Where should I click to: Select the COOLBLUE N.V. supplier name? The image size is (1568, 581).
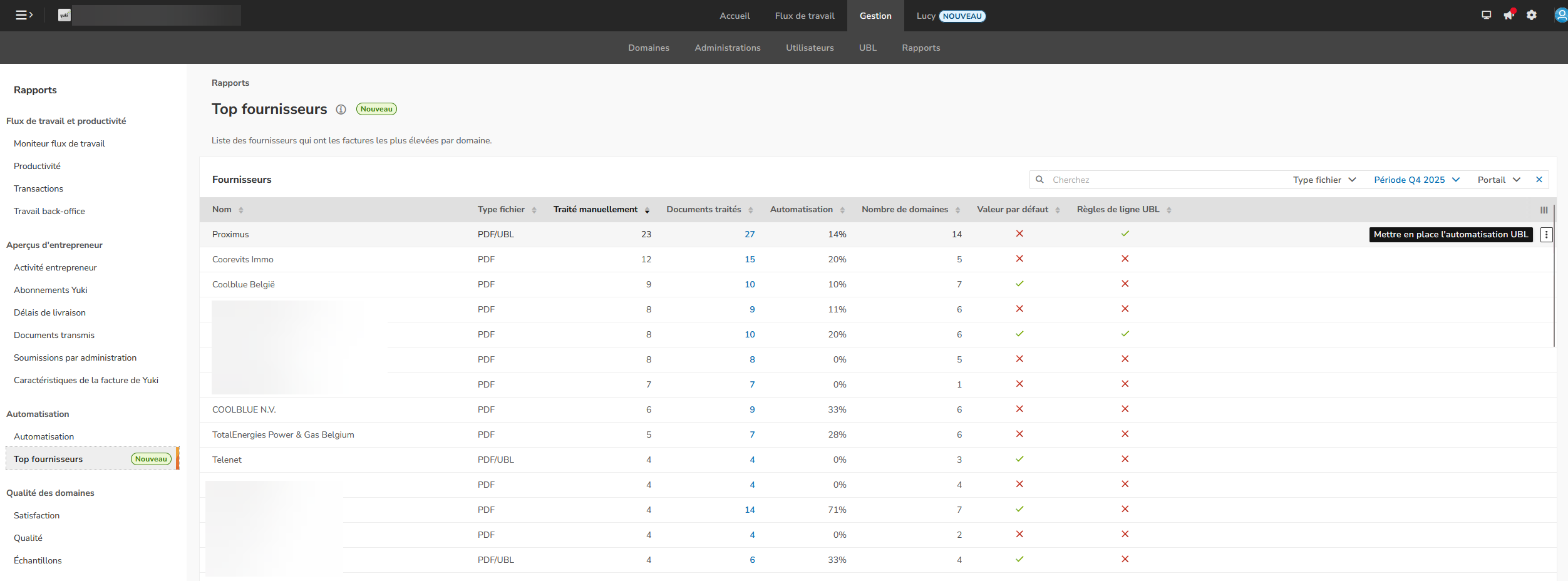(x=244, y=409)
